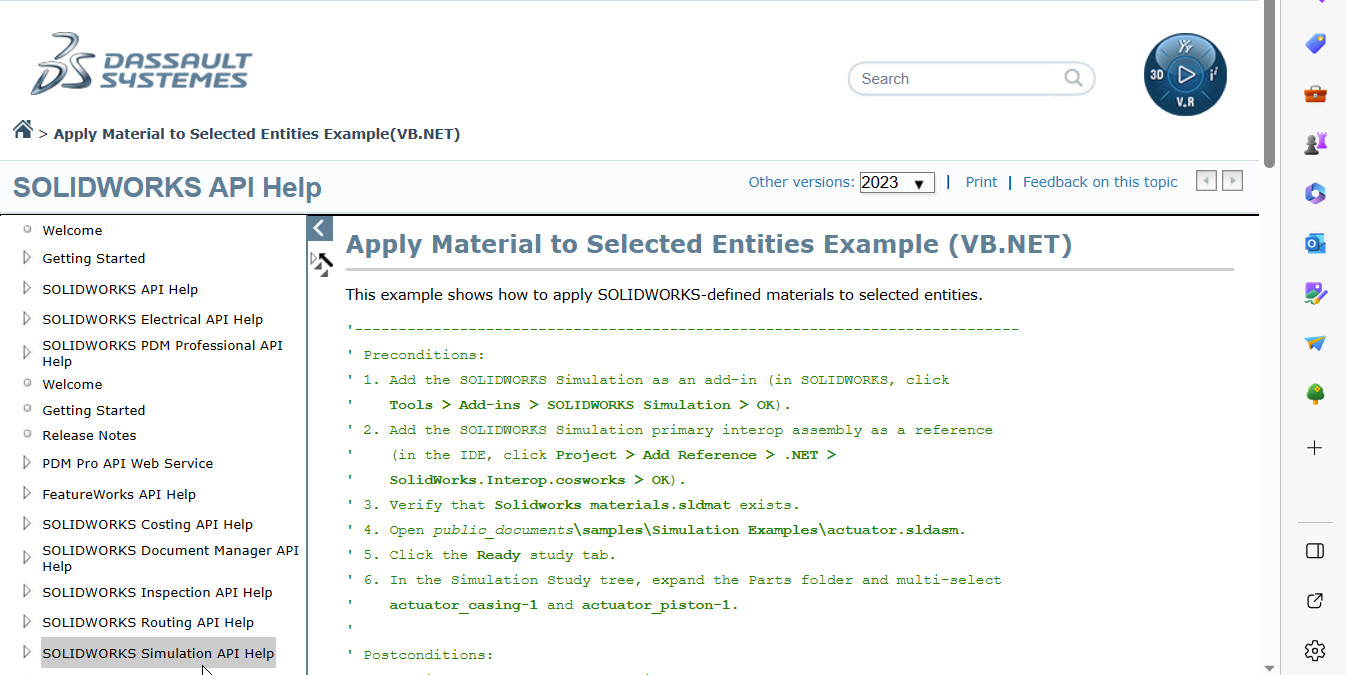Select SOLIDWORKS Simulation API Help in the tree

pos(158,653)
